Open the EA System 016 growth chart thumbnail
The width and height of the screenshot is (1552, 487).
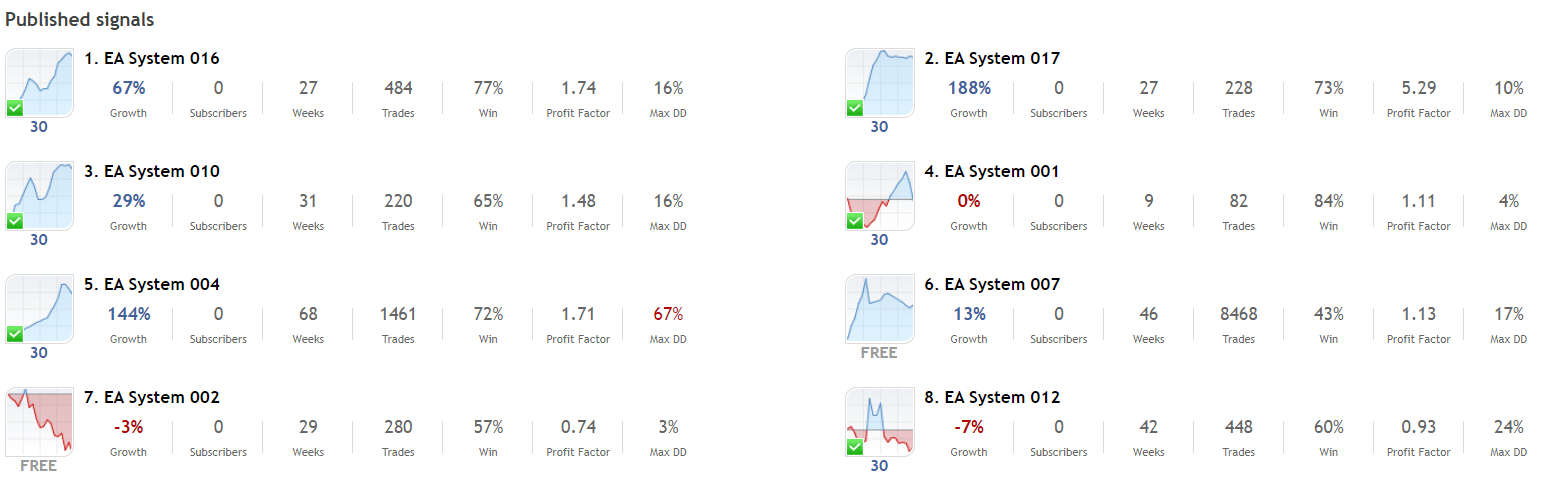(40, 82)
